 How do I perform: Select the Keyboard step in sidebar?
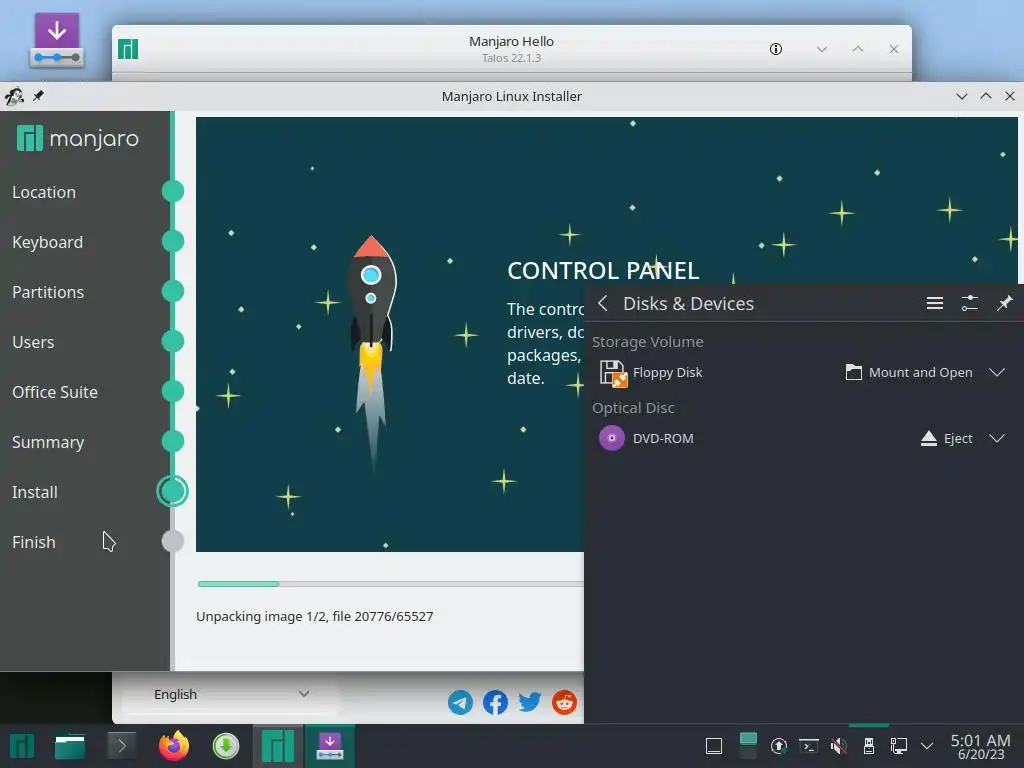pyautogui.click(x=48, y=242)
